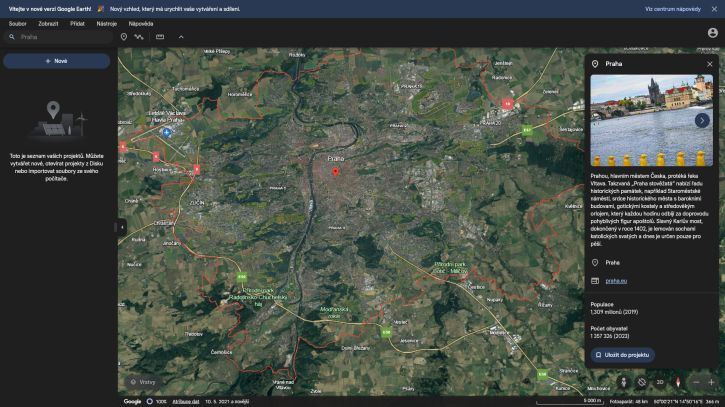Image resolution: width=725 pixels, height=407 pixels.
Task: Click the fly to my location icon
Action: pyautogui.click(x=642, y=382)
